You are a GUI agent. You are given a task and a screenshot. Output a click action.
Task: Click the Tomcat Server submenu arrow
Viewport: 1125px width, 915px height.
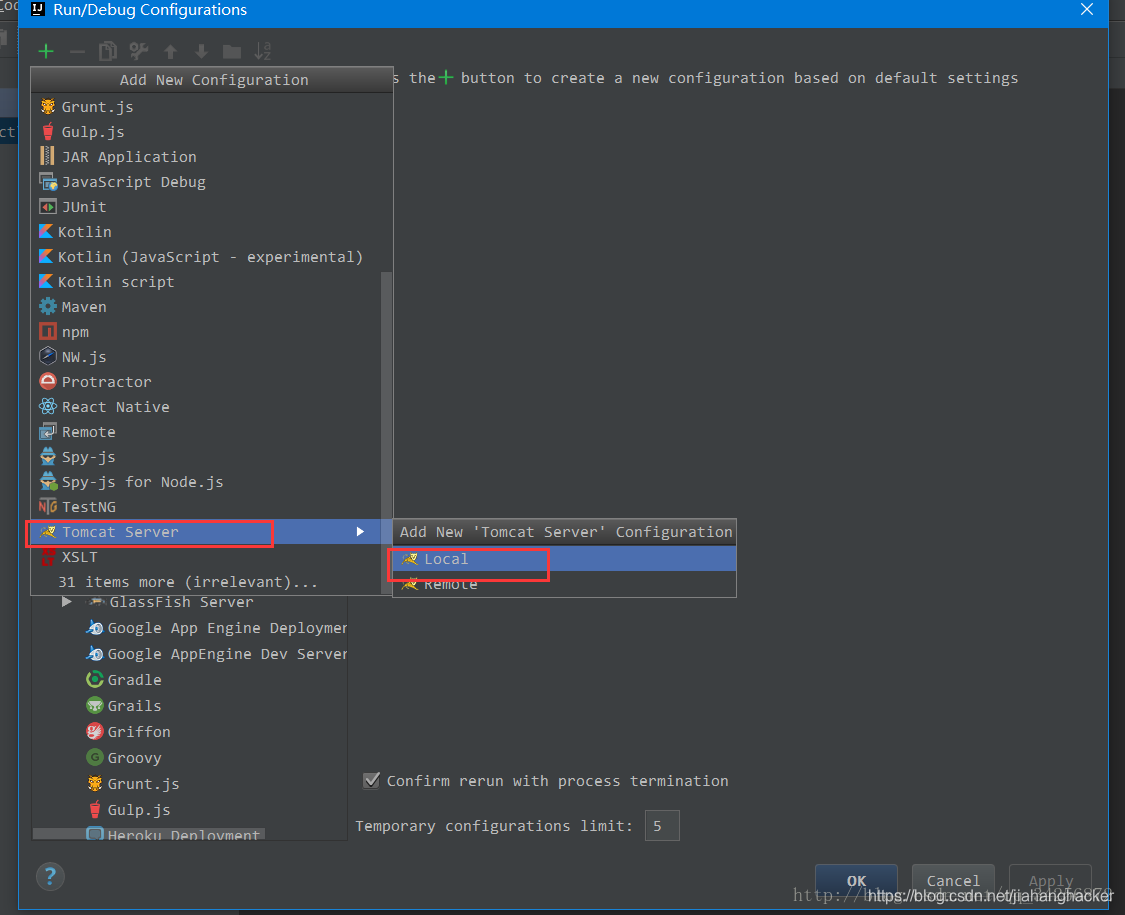click(x=360, y=532)
